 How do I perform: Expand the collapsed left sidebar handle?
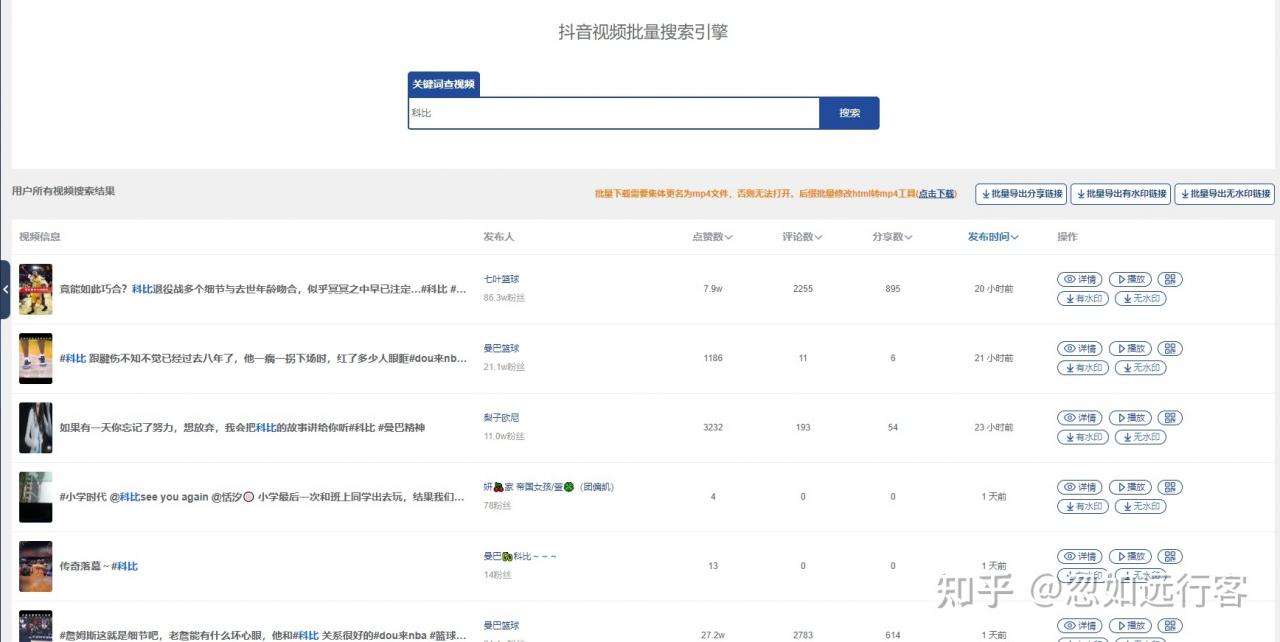(5, 290)
